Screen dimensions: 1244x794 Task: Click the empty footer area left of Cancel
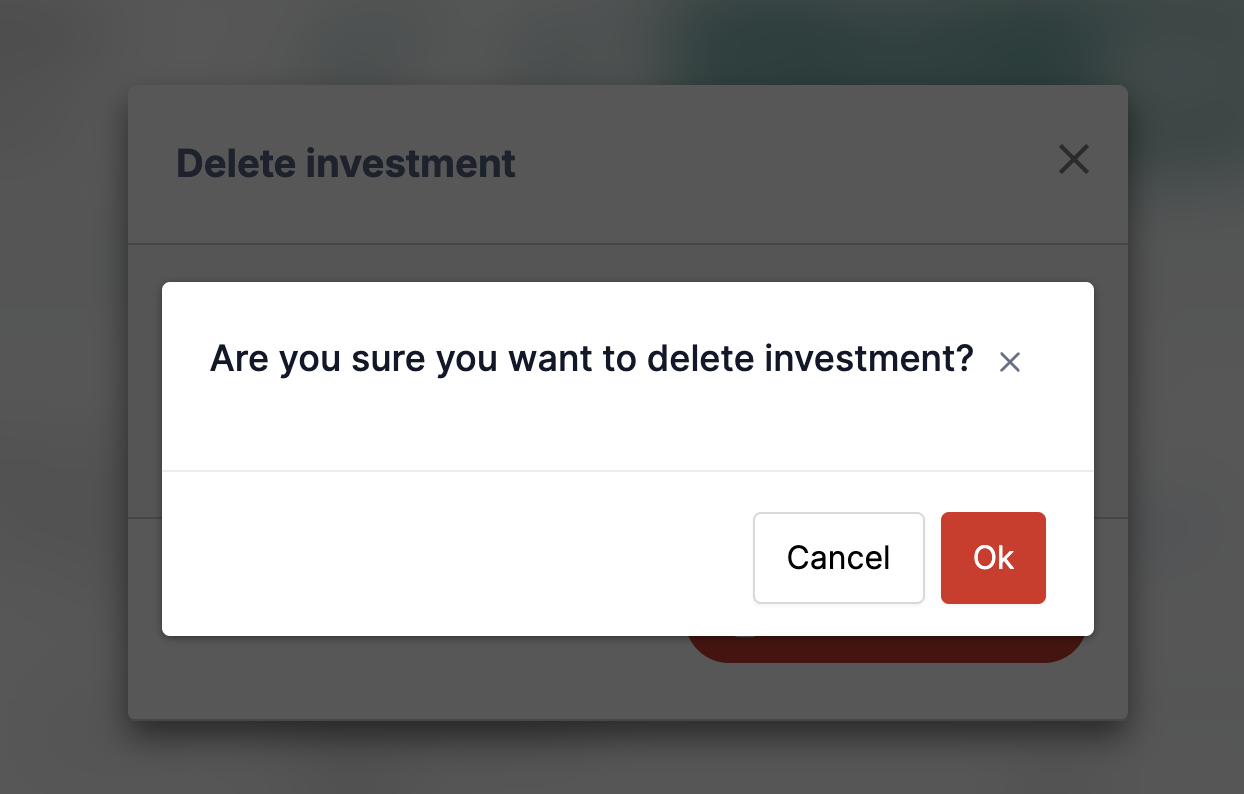pos(455,554)
